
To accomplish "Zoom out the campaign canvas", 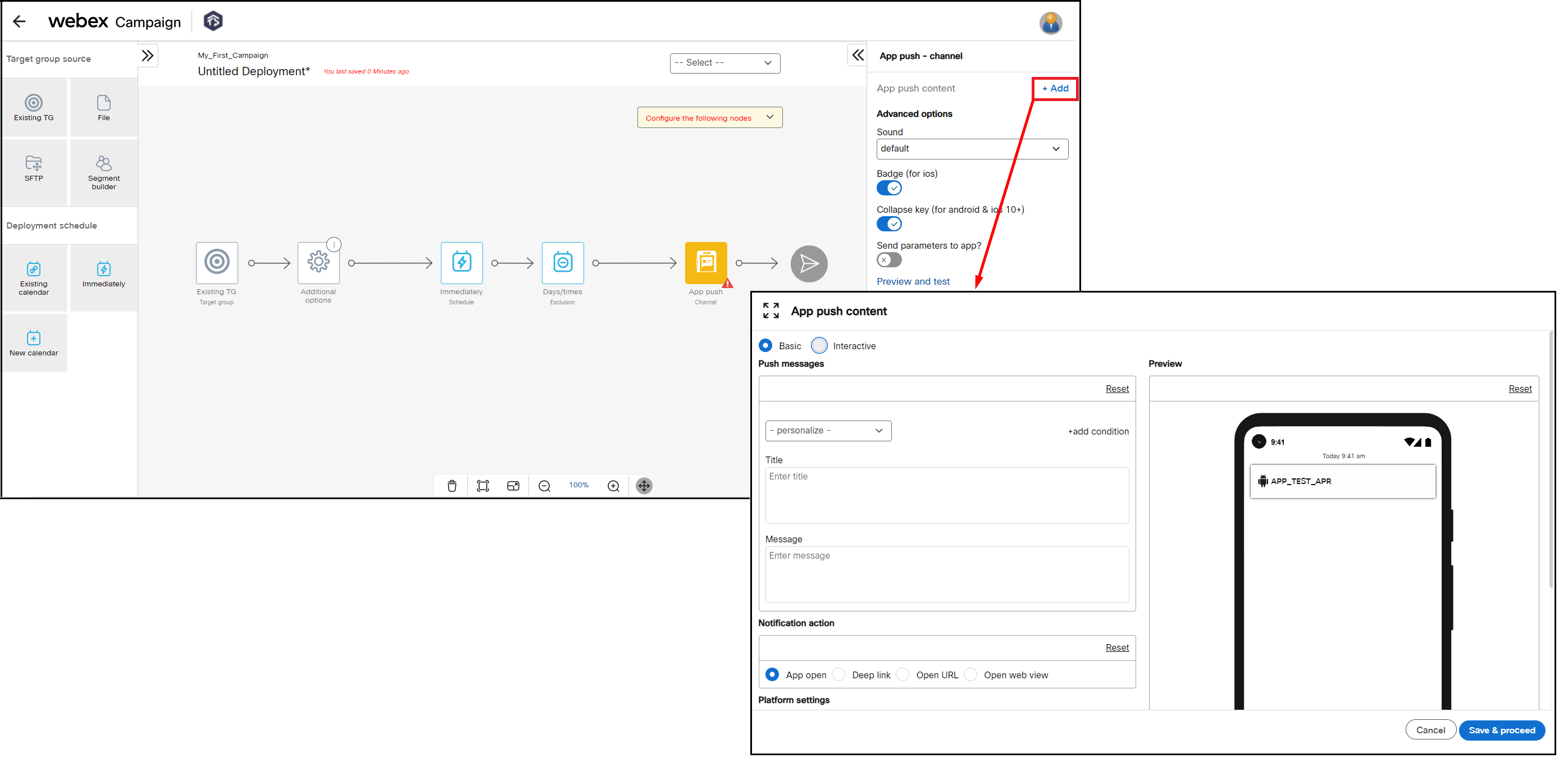I will tap(544, 485).
